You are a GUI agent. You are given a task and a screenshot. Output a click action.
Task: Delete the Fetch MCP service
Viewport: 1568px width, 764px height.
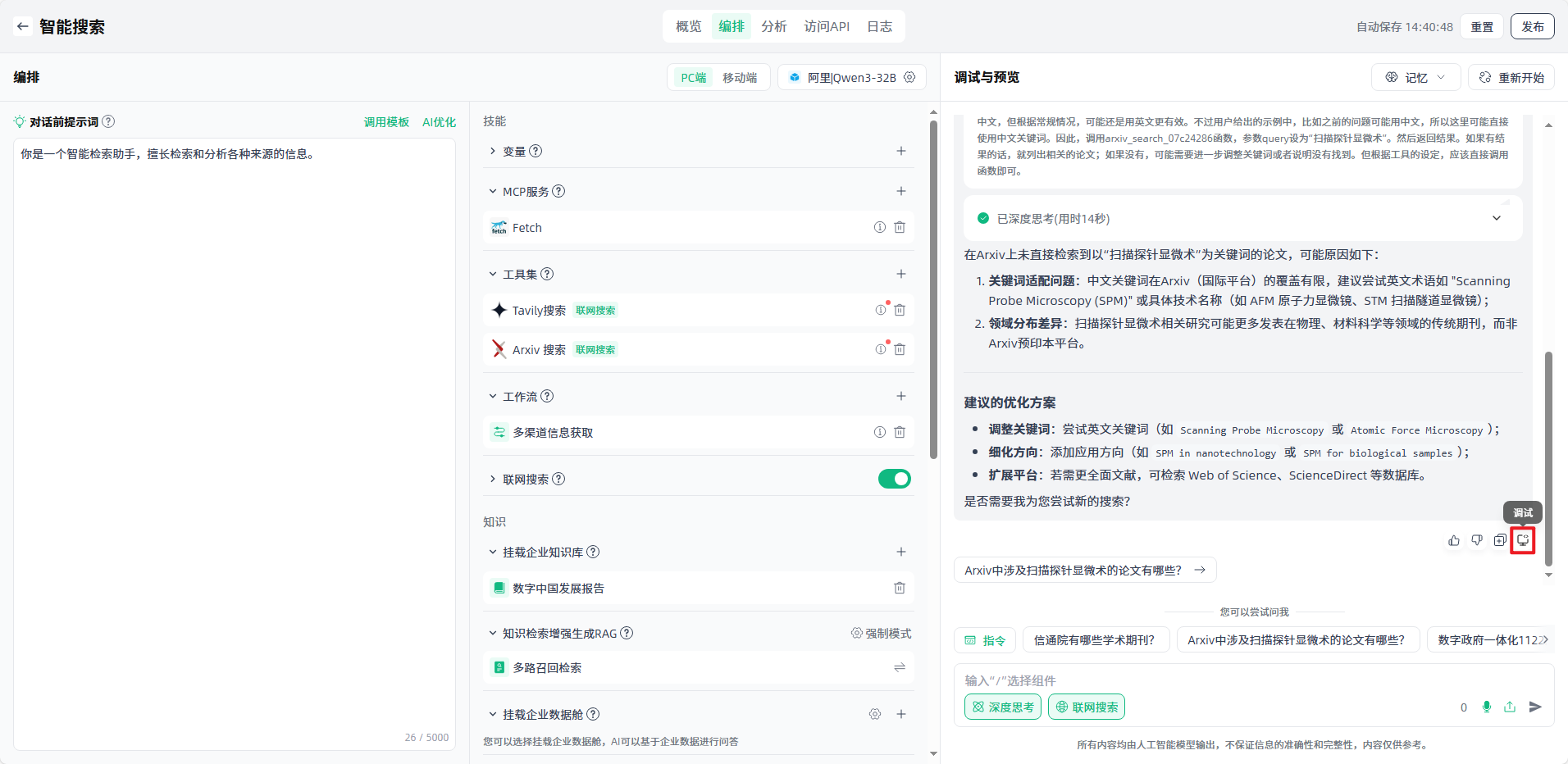[900, 228]
